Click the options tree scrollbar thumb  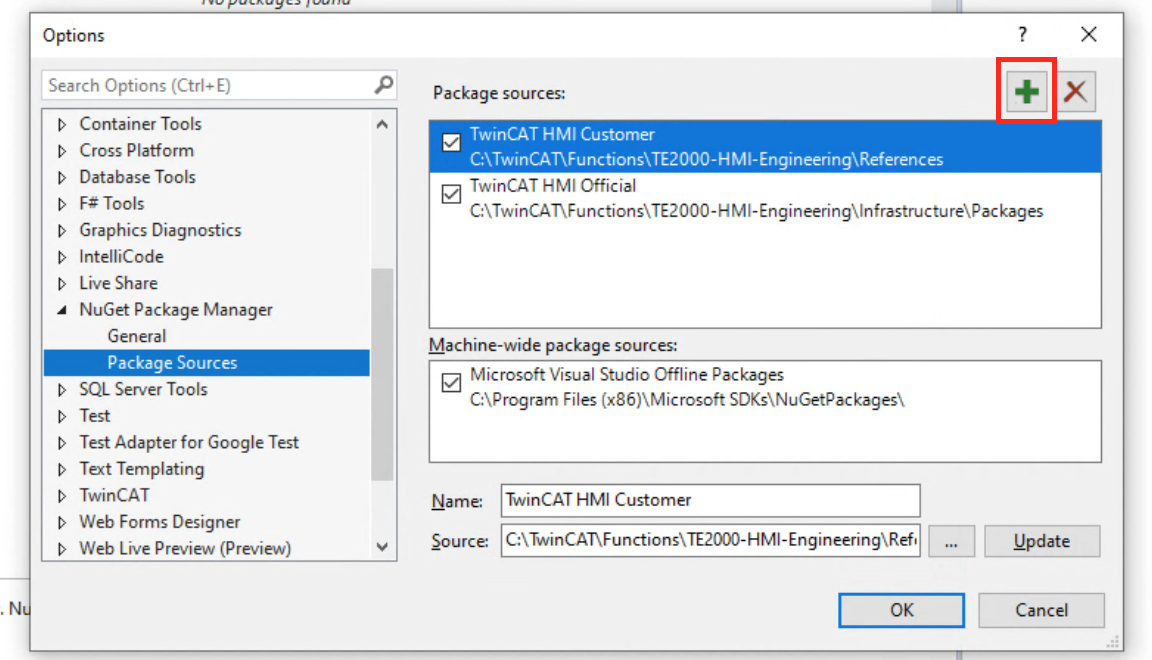pos(382,374)
